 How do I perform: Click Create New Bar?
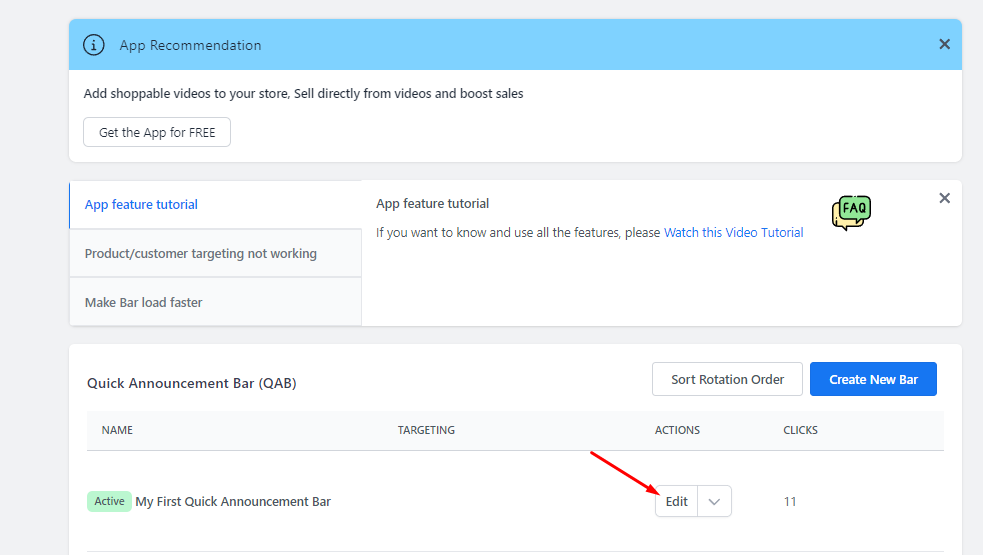(x=873, y=379)
